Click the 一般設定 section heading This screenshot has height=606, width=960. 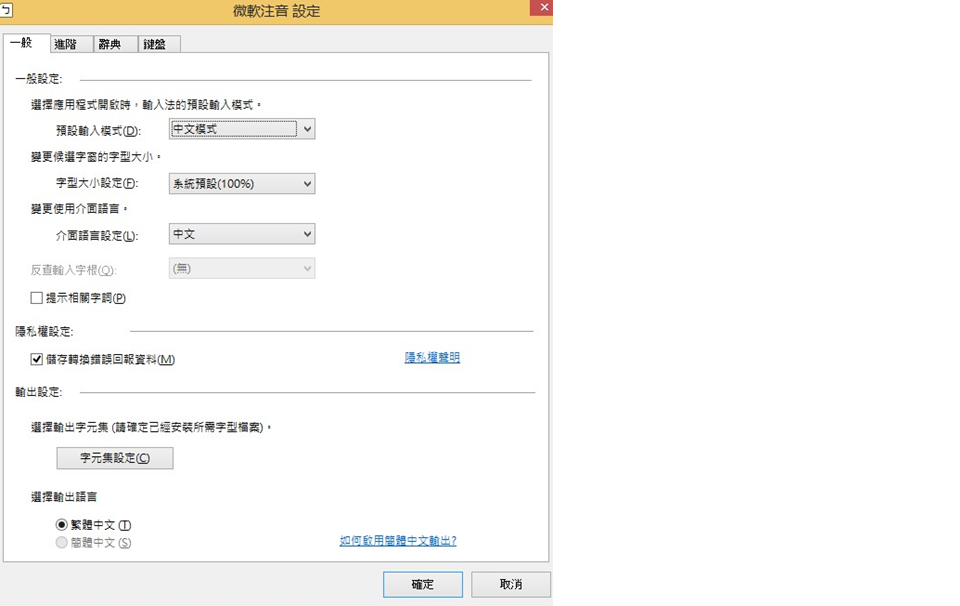[x=39, y=79]
